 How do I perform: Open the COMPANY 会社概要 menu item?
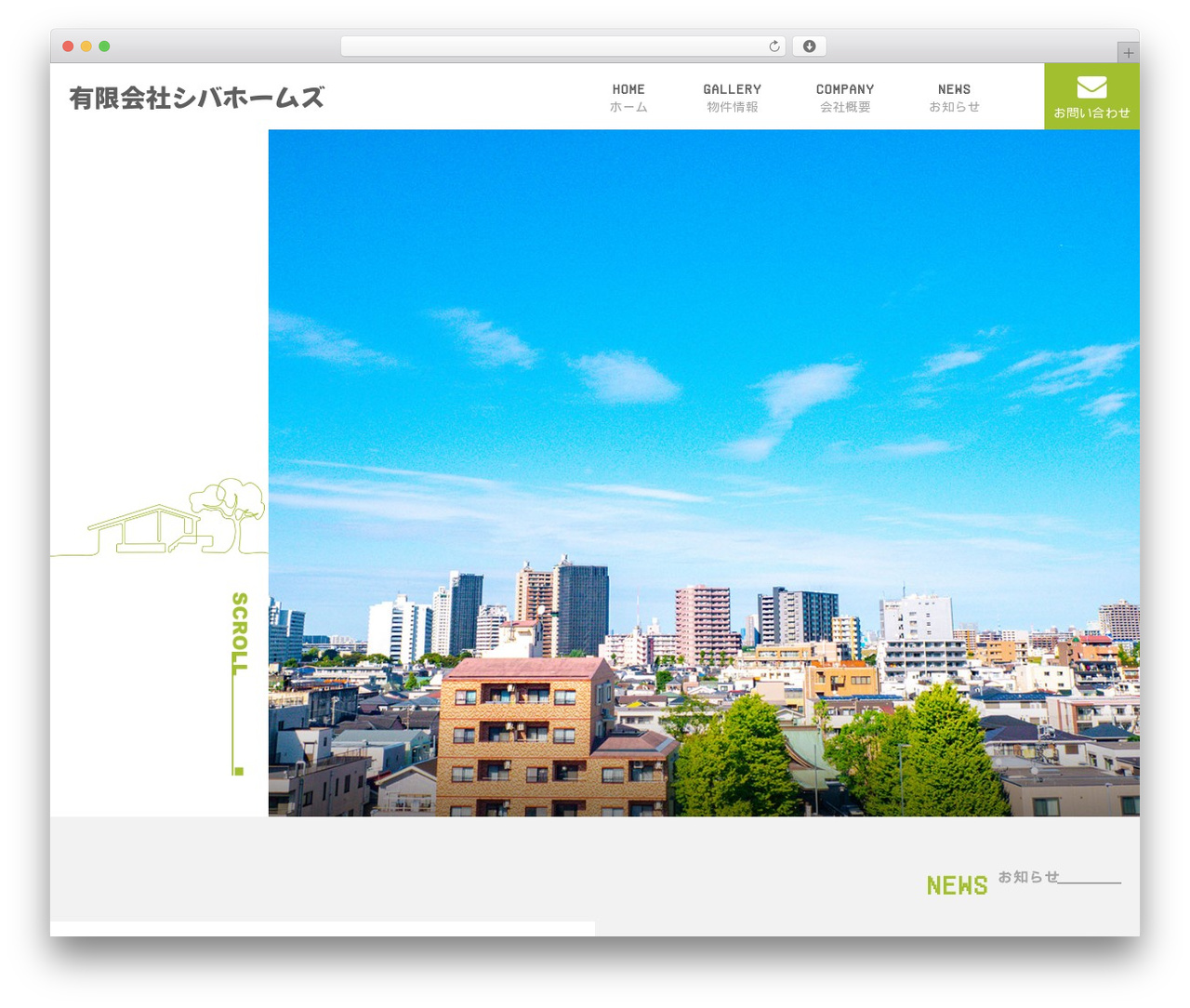click(845, 98)
